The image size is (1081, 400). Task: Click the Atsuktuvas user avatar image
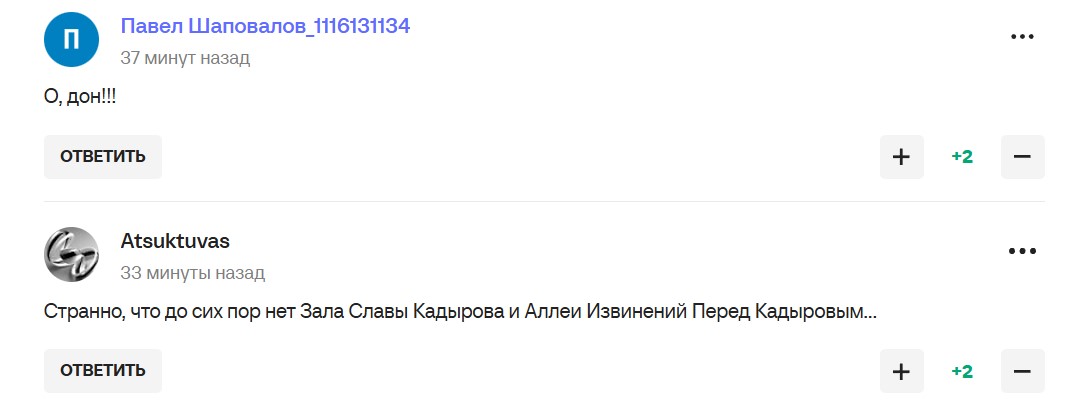[71, 255]
